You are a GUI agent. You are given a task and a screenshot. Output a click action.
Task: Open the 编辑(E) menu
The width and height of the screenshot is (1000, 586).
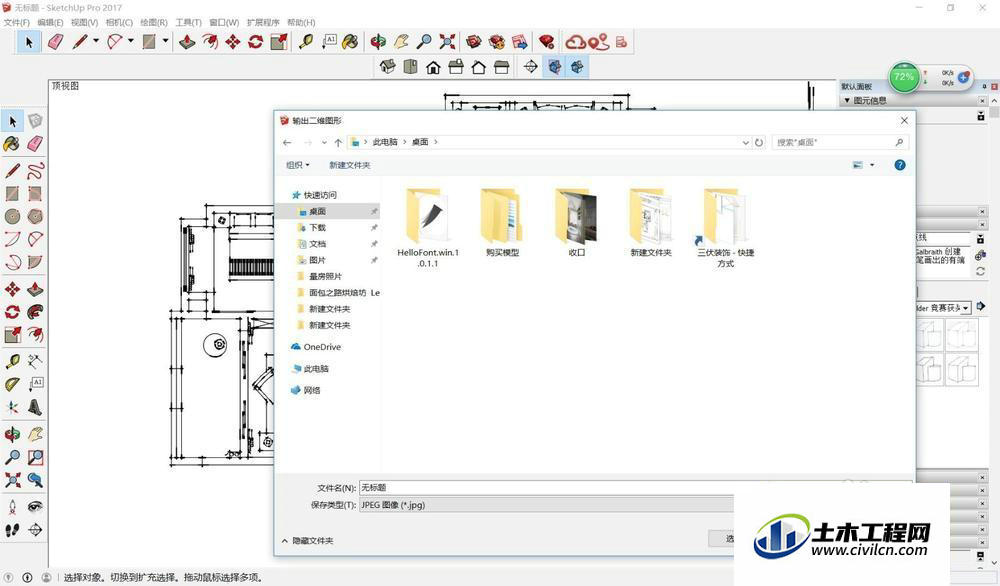click(x=50, y=22)
